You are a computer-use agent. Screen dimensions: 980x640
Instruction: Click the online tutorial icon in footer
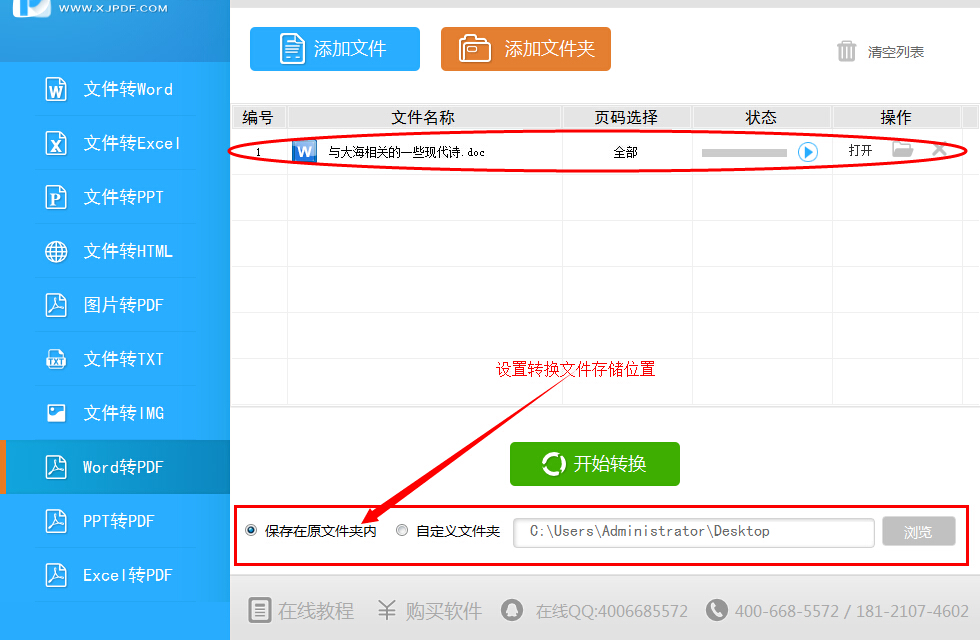click(x=260, y=610)
